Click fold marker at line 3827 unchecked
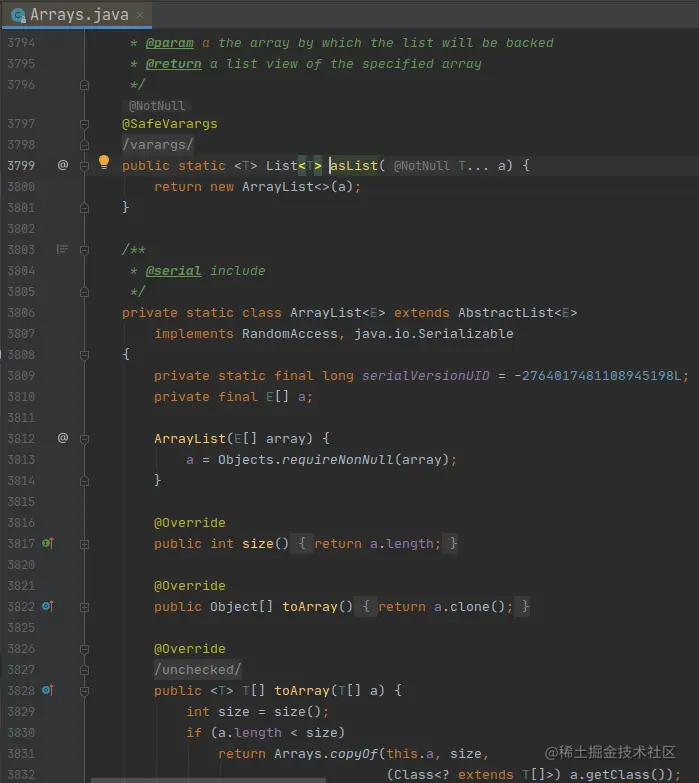This screenshot has height=783, width=699. (84, 670)
